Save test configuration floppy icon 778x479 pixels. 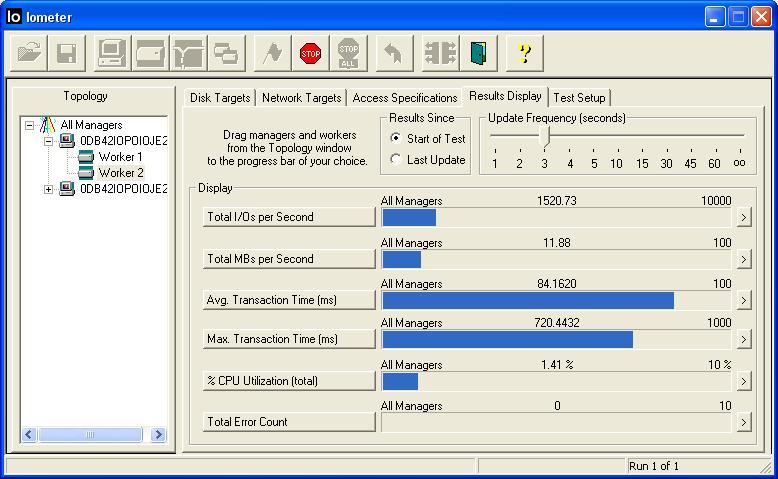(67, 53)
